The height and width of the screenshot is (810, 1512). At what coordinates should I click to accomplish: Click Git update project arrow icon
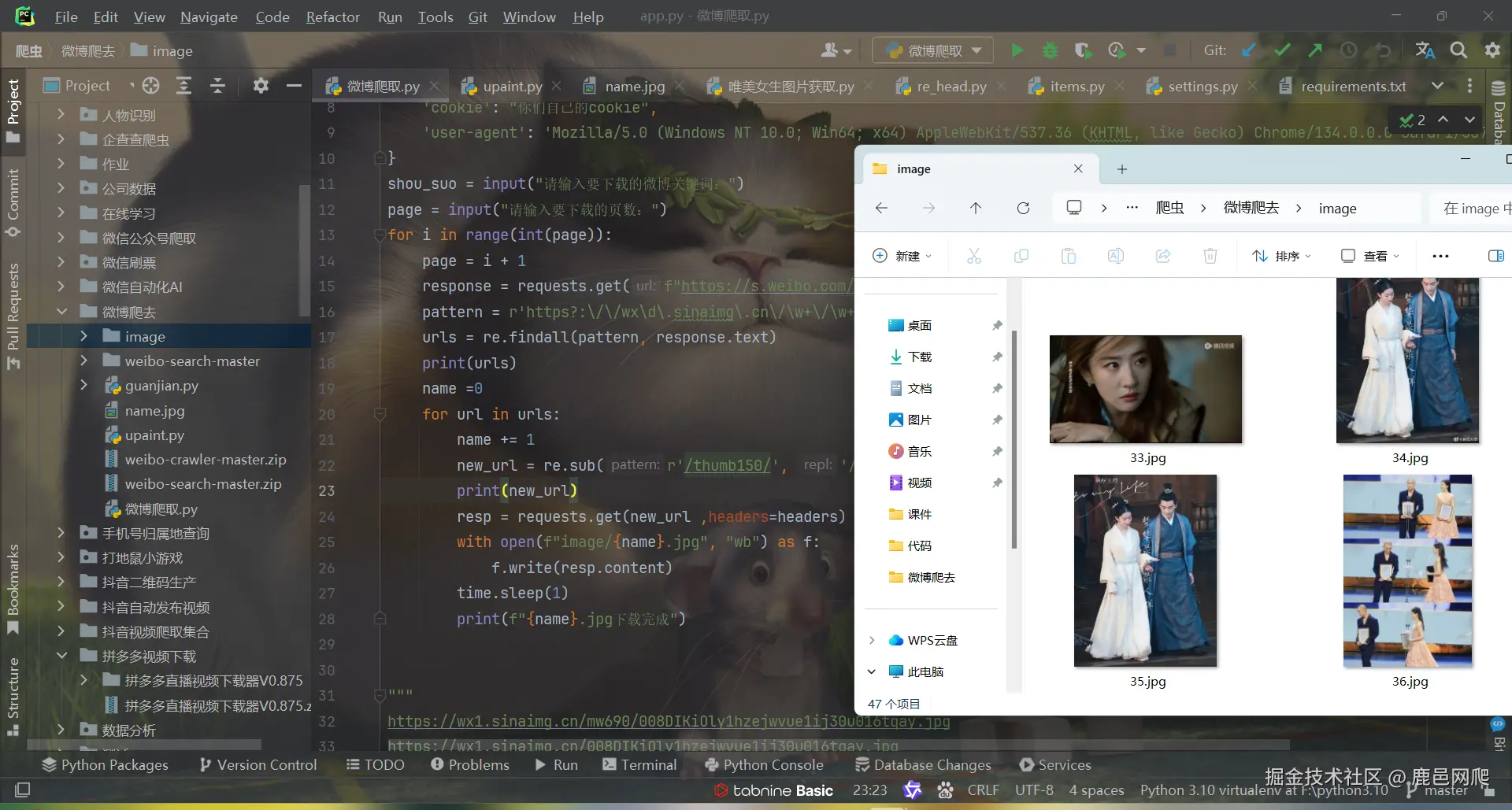click(x=1248, y=50)
